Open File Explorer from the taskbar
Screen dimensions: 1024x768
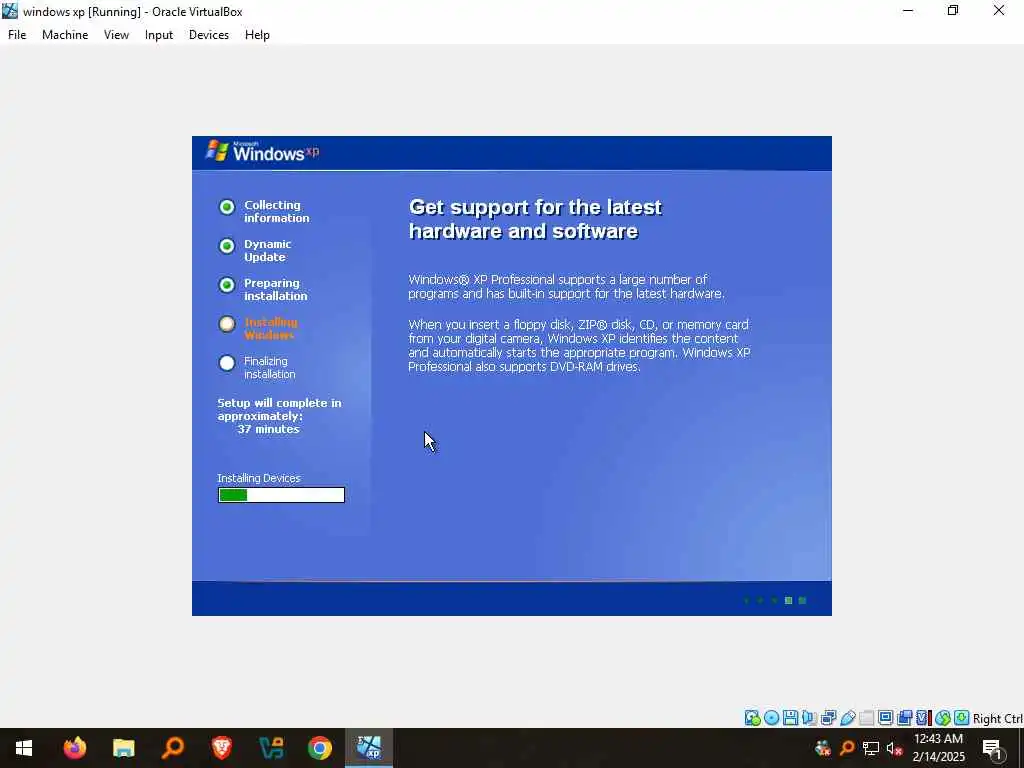pyautogui.click(x=123, y=748)
